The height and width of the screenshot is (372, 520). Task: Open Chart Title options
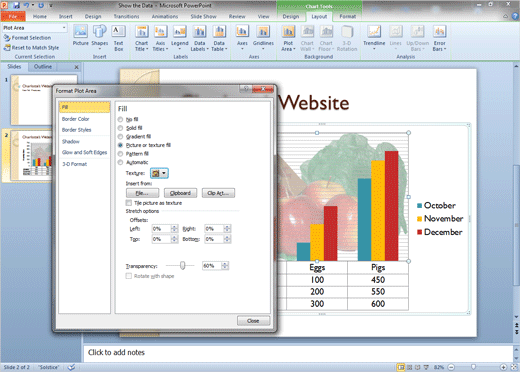point(142,38)
